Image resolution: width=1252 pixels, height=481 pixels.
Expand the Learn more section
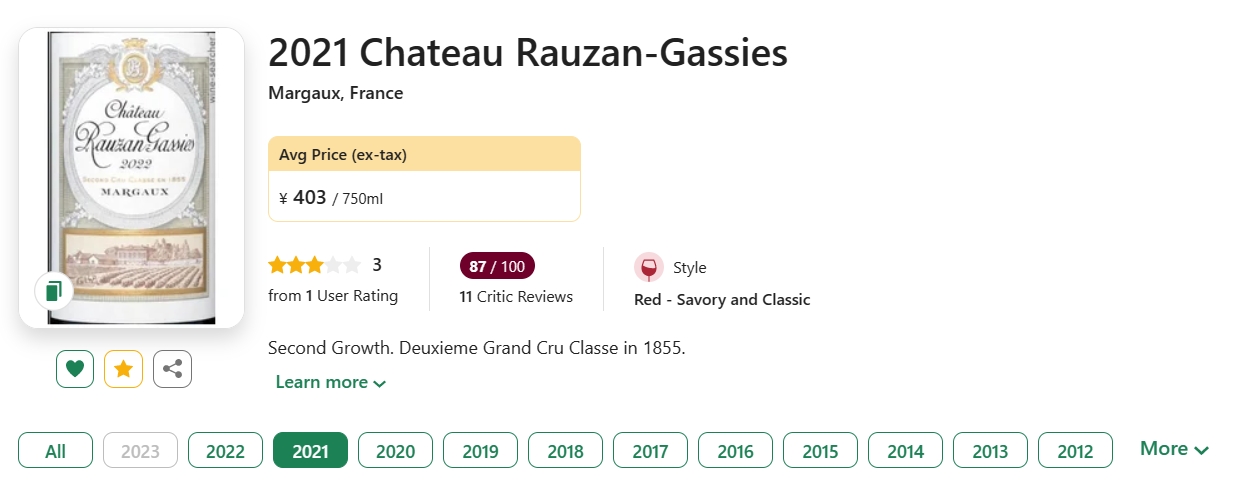click(331, 382)
